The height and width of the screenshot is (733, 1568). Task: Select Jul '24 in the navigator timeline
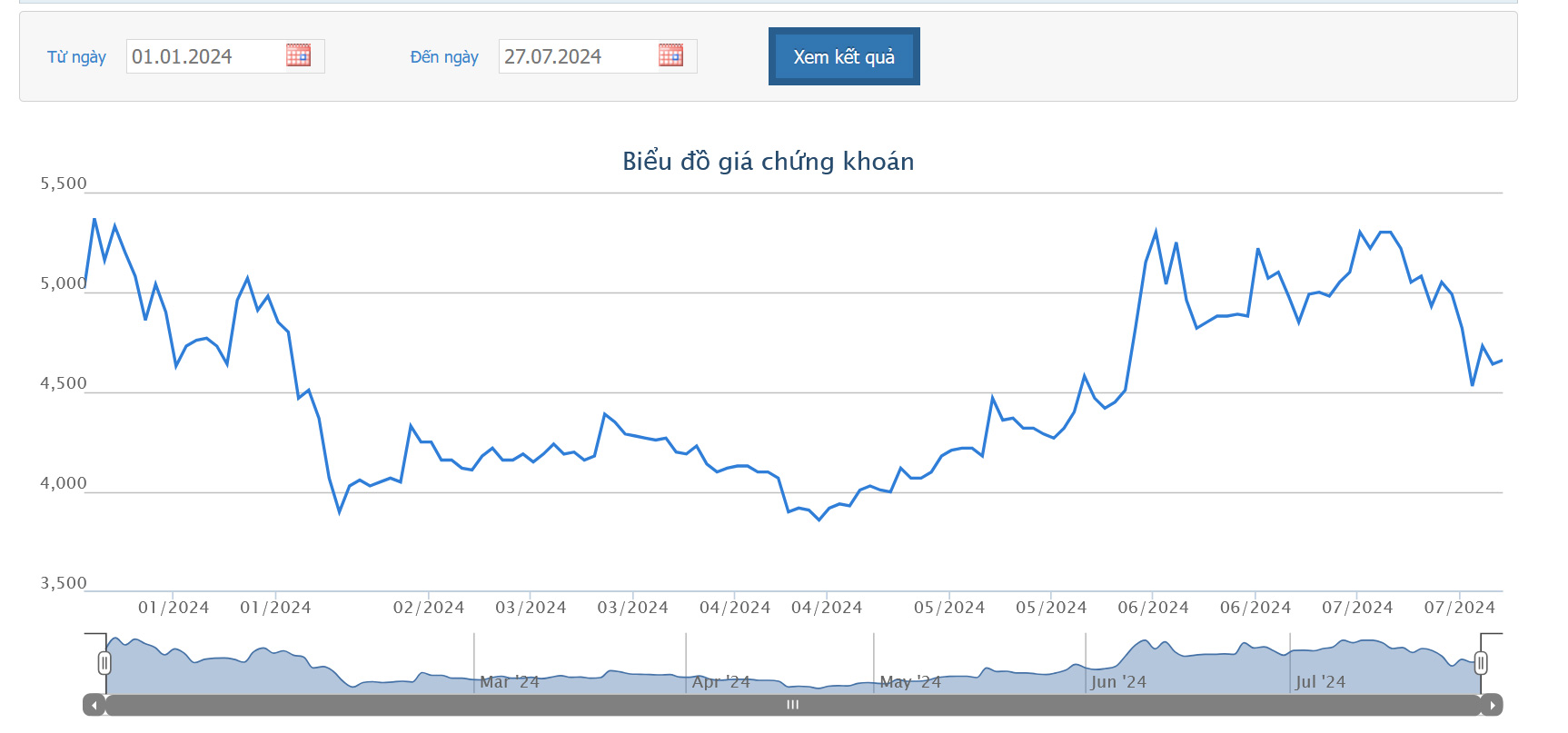[x=1320, y=681]
